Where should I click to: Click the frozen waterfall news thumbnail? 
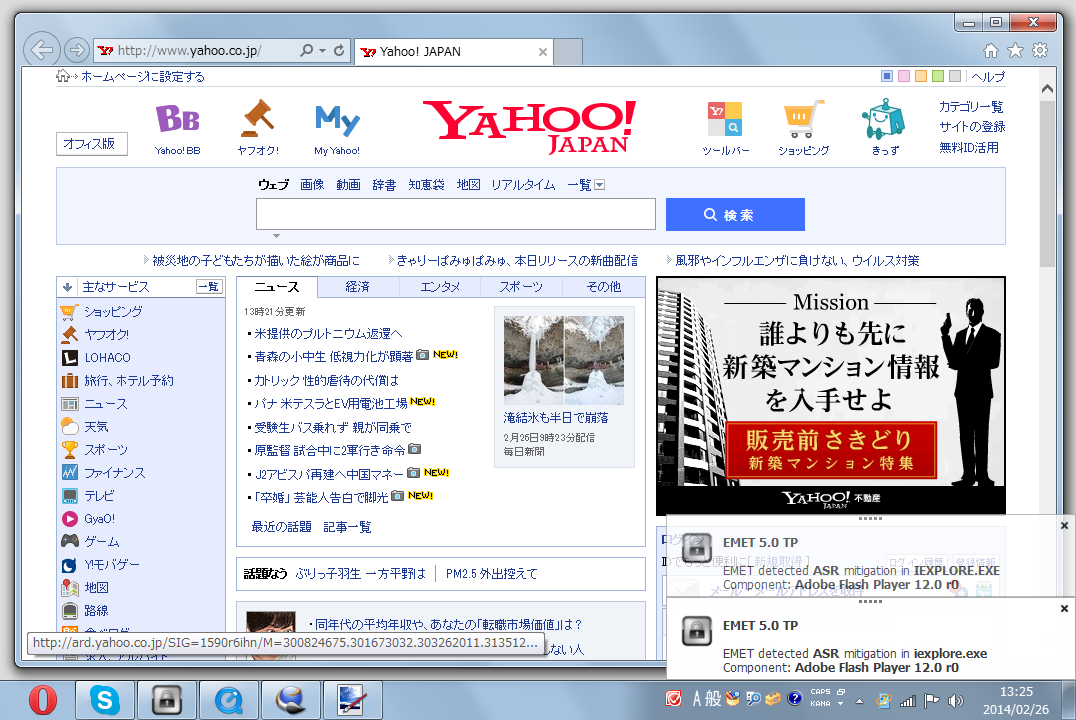pos(563,360)
